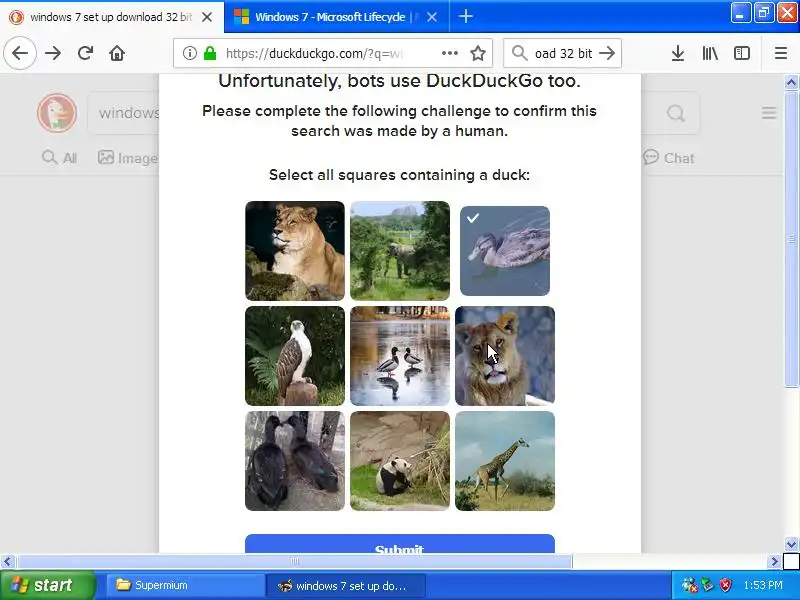The image size is (800, 600).
Task: Close the Windows 7 Microsoft Lifecycle tab
Action: coord(432,17)
